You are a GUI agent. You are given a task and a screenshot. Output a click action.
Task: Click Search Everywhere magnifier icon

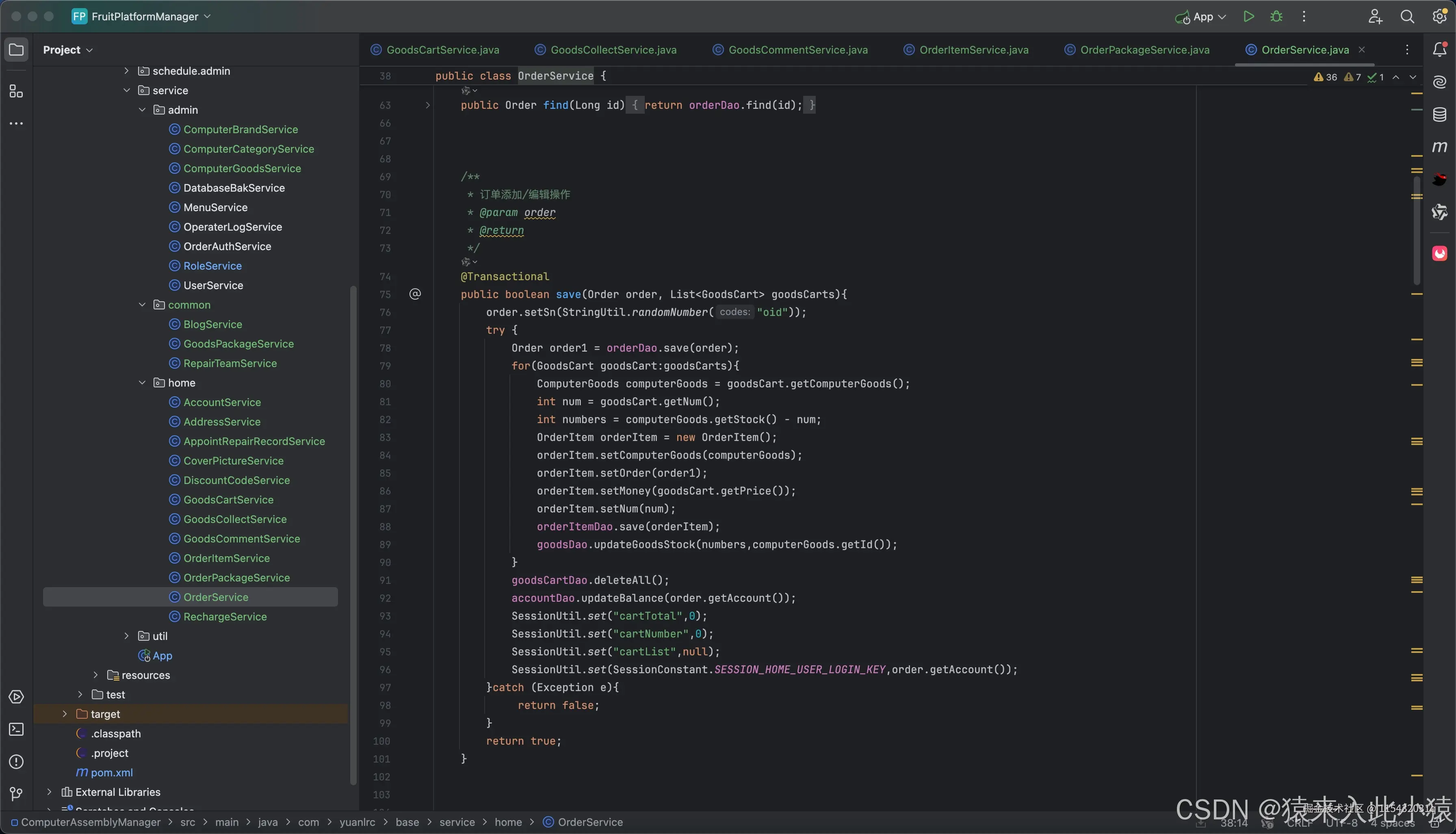tap(1407, 17)
